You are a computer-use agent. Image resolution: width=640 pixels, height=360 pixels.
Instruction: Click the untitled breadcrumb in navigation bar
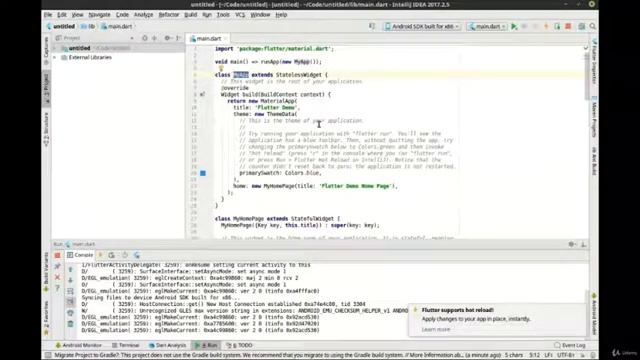60,27
